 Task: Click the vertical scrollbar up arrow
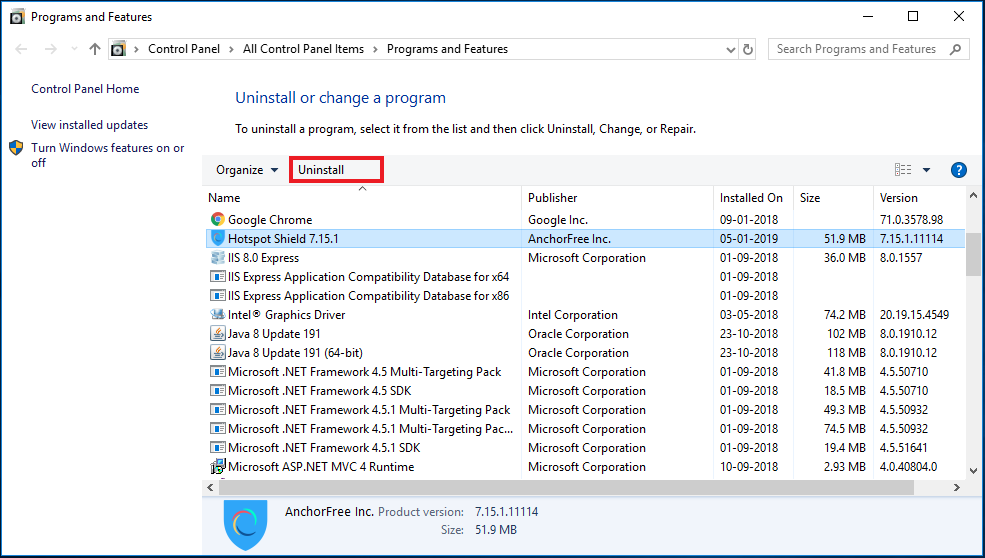[x=973, y=195]
